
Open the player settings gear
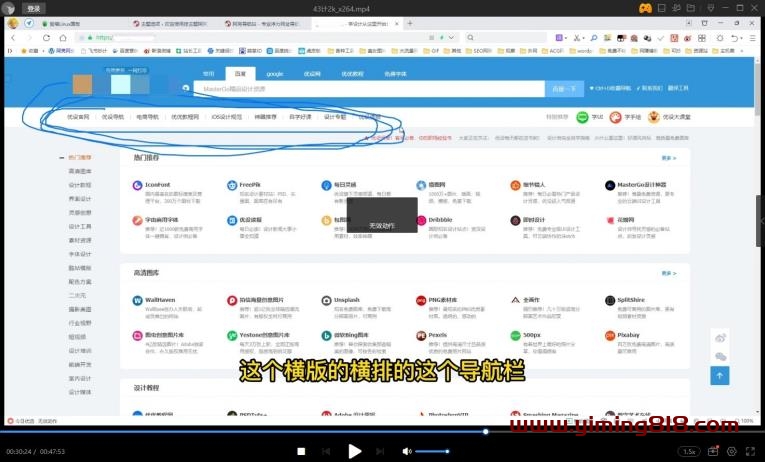coord(732,452)
